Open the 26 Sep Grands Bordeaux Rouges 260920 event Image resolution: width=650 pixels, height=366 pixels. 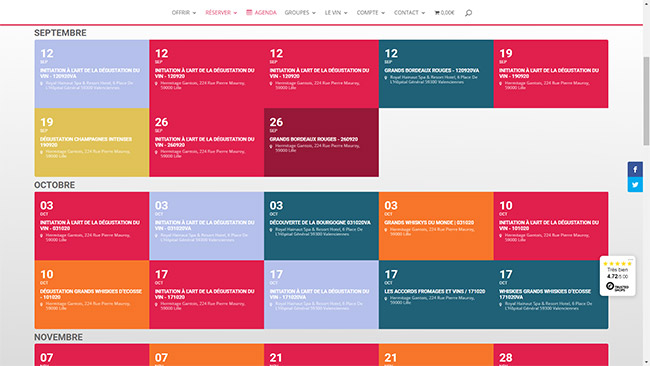pyautogui.click(x=321, y=143)
